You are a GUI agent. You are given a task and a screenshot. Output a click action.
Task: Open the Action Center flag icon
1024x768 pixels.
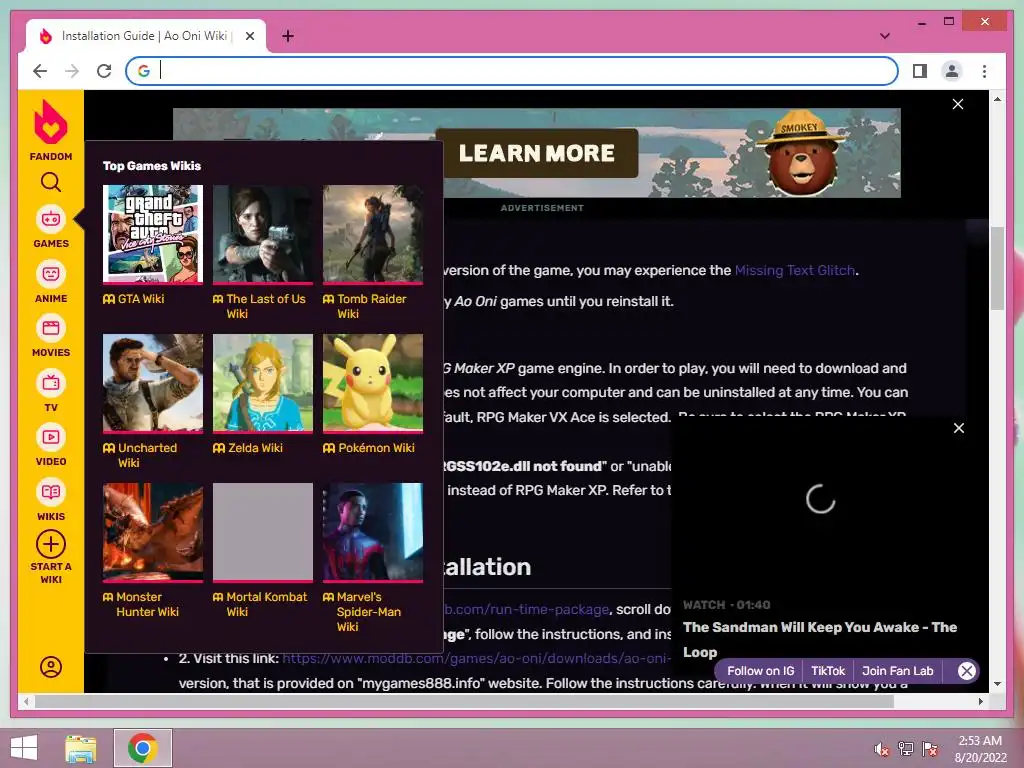pyautogui.click(x=929, y=749)
